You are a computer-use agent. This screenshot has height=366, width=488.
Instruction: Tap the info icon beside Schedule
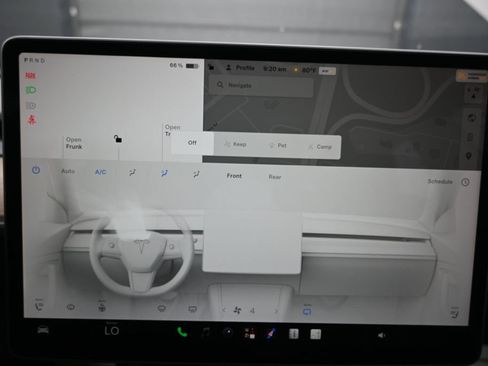[465, 182]
